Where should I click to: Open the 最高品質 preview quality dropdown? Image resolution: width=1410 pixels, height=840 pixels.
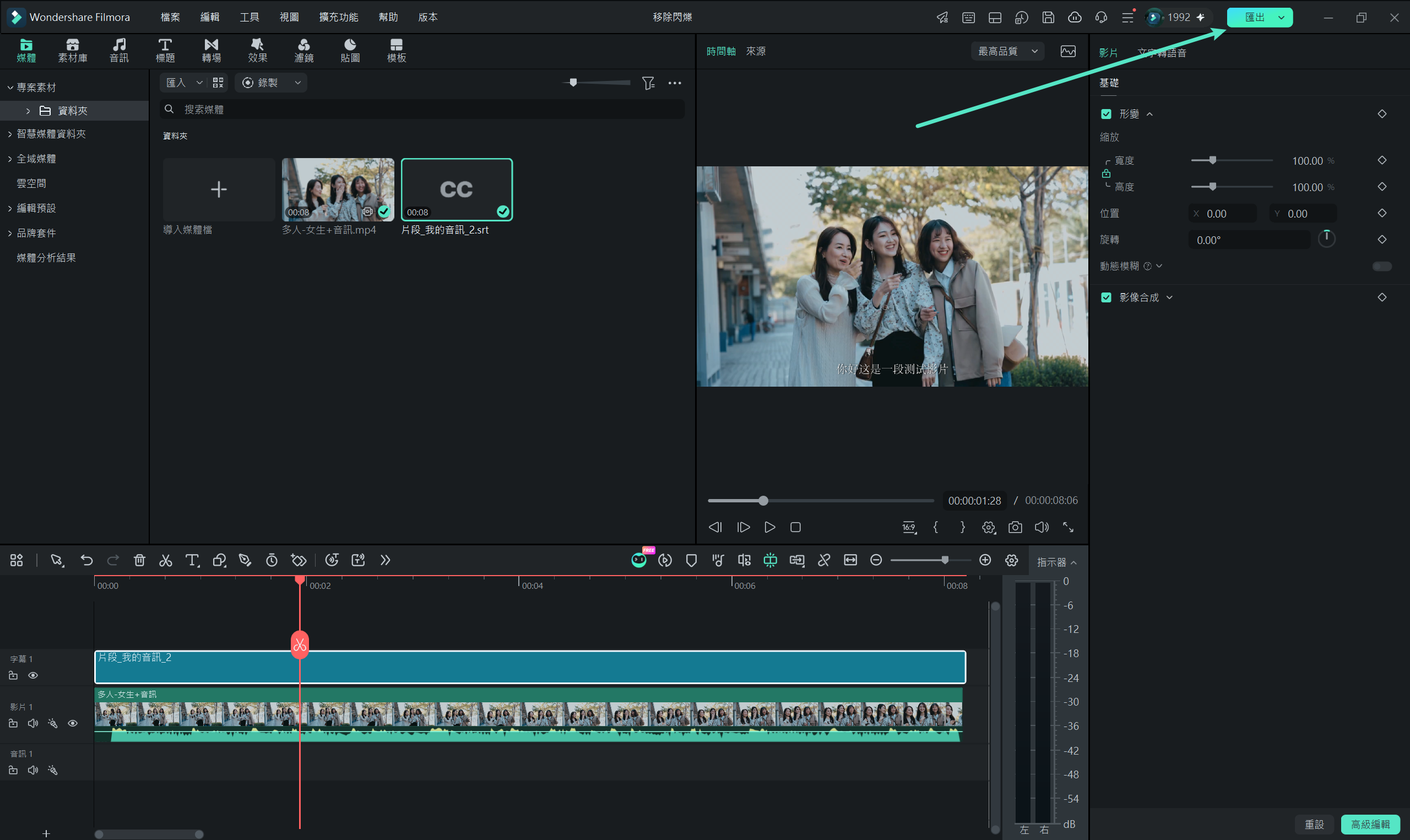click(x=1008, y=52)
